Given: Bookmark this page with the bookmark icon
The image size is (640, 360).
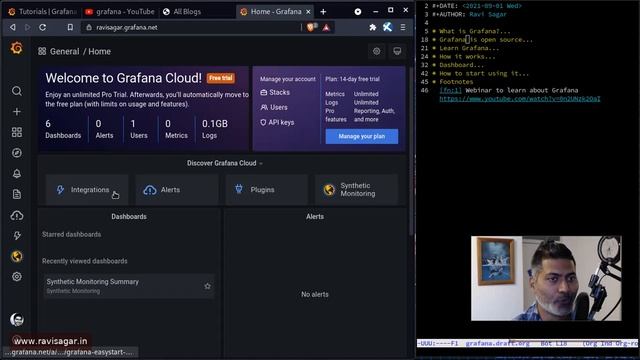Looking at the screenshot, I should (x=70, y=27).
